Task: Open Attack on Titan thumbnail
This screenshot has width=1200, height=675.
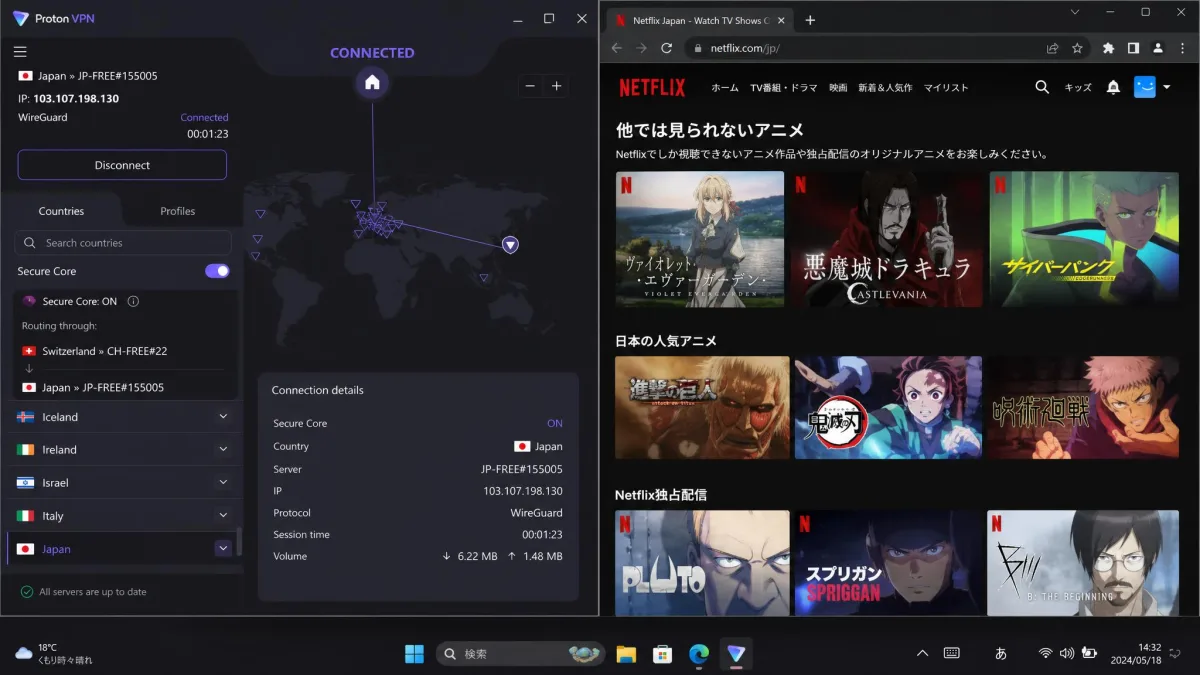Action: (702, 407)
